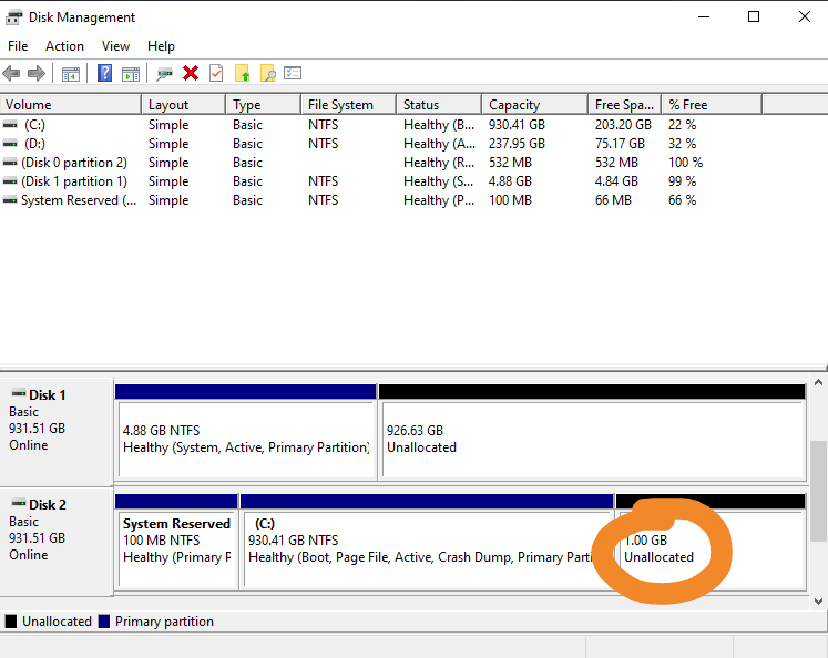Screen dimensions: 828x658
Task: Click the Disk Management title bar app icon
Action: [14, 17]
